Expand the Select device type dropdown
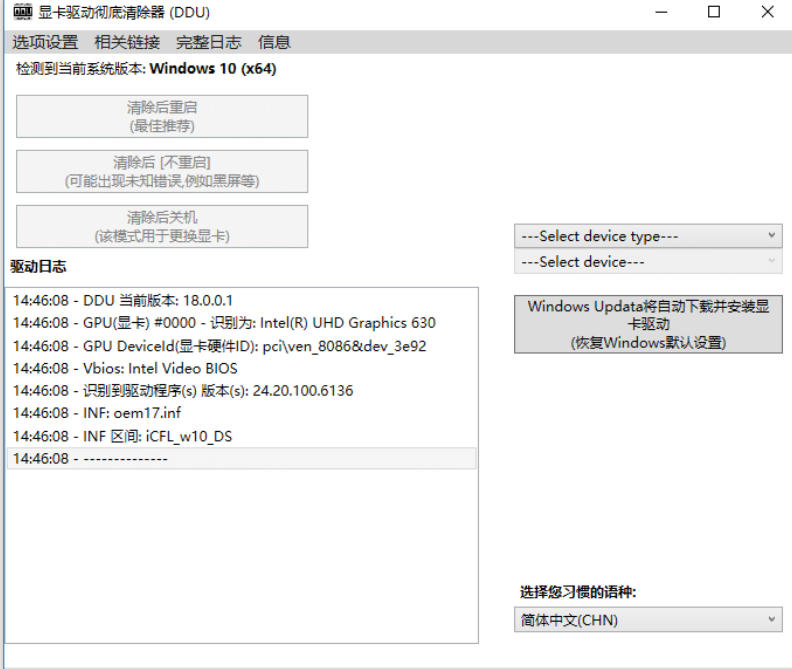The width and height of the screenshot is (792, 669). 649,236
